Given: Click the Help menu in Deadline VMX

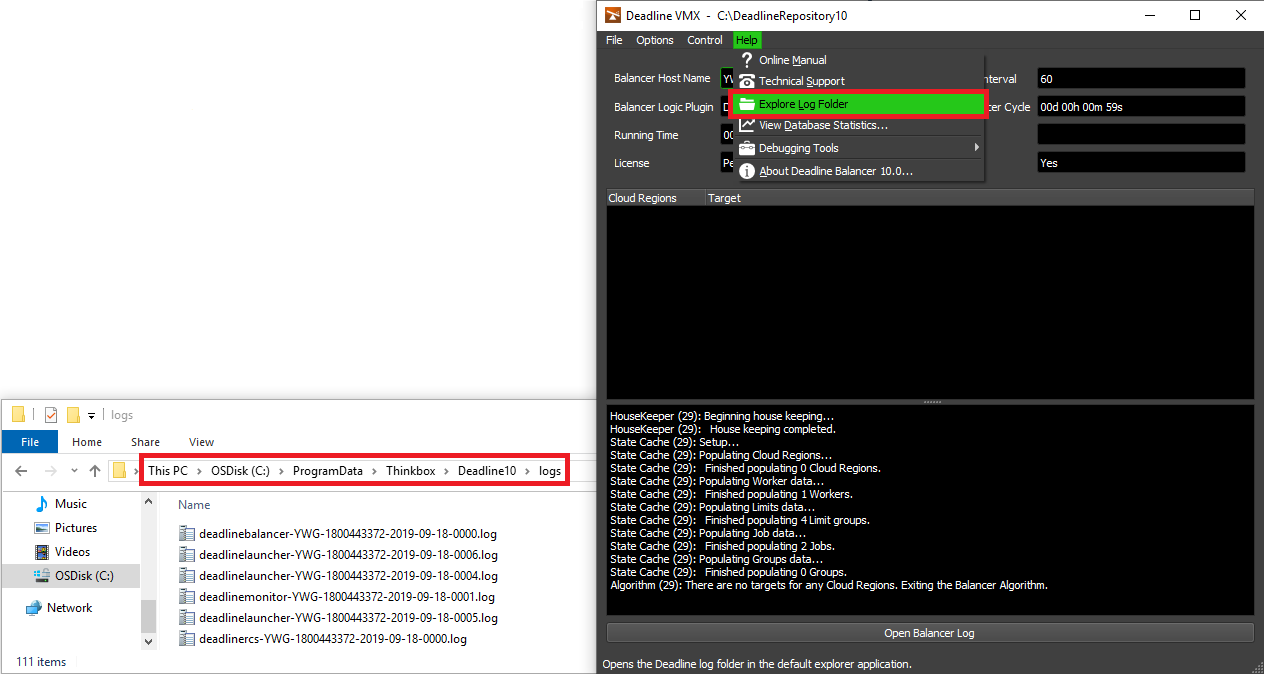Looking at the screenshot, I should 746,40.
